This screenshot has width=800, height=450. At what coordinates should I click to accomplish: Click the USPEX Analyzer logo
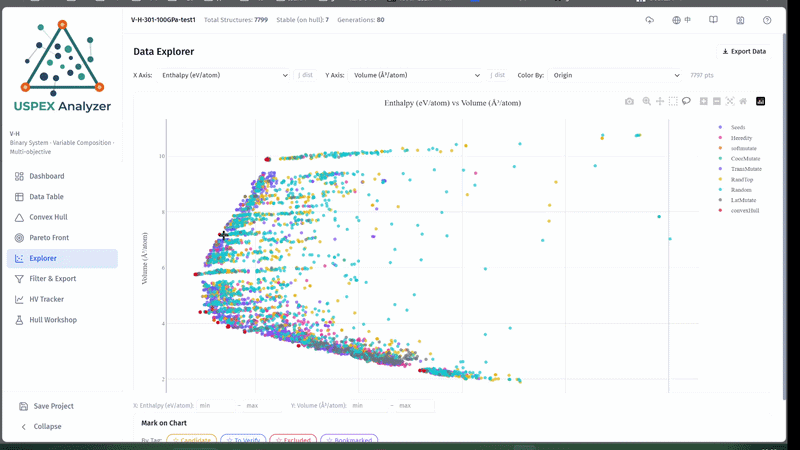coord(62,66)
